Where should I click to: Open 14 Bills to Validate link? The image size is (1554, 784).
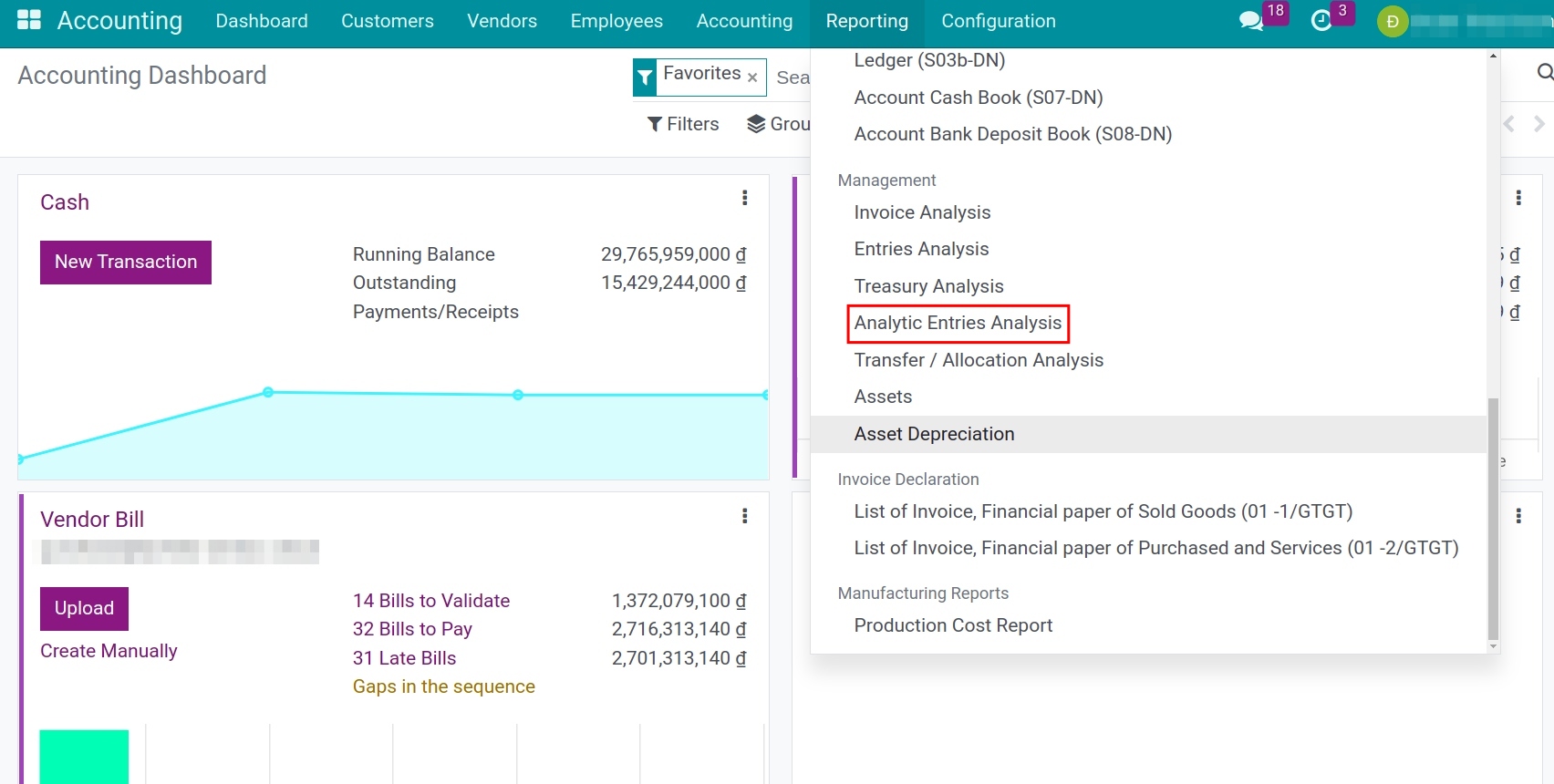click(431, 601)
